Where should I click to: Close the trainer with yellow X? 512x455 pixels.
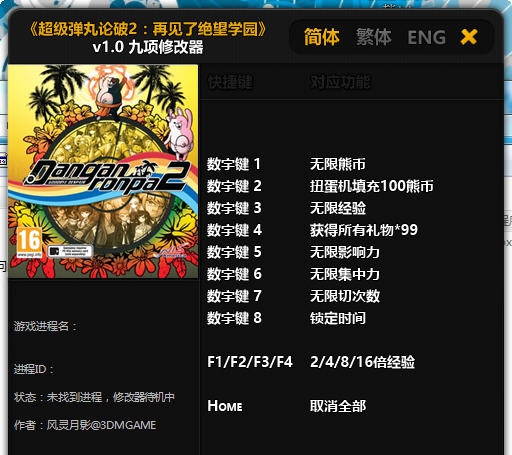pos(469,37)
